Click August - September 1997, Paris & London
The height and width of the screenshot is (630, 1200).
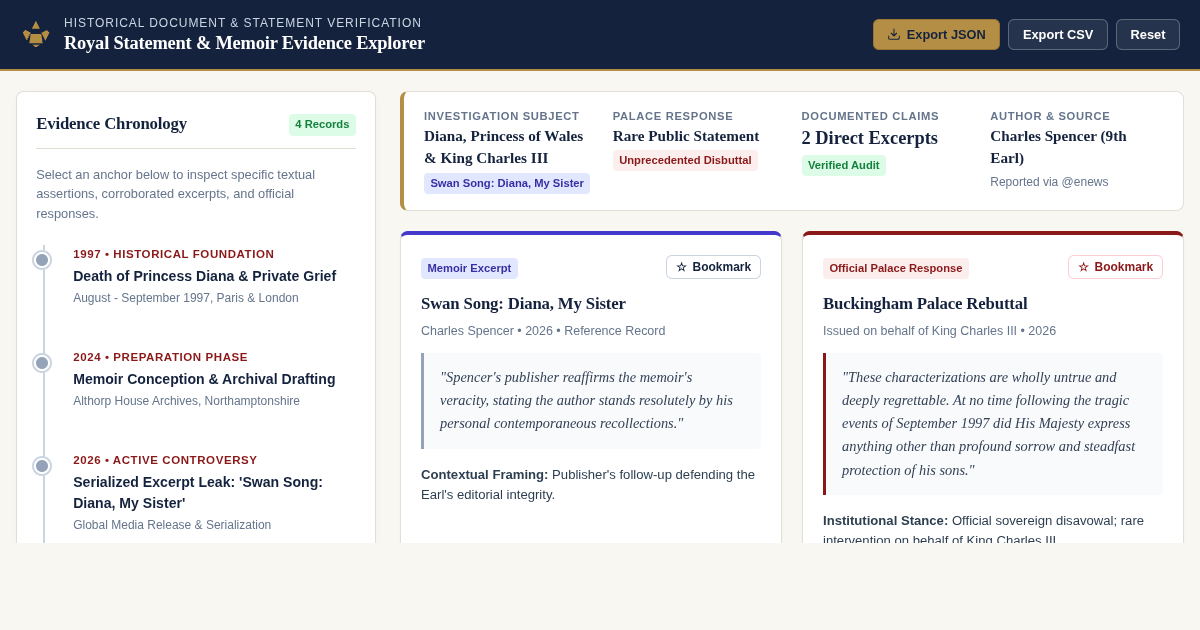[186, 298]
